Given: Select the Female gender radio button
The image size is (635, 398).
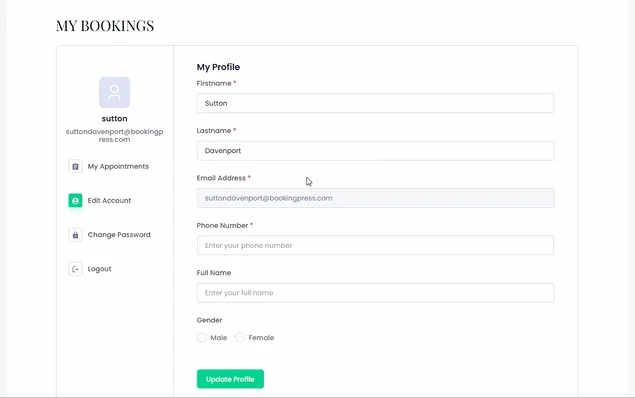Looking at the screenshot, I should coord(240,337).
